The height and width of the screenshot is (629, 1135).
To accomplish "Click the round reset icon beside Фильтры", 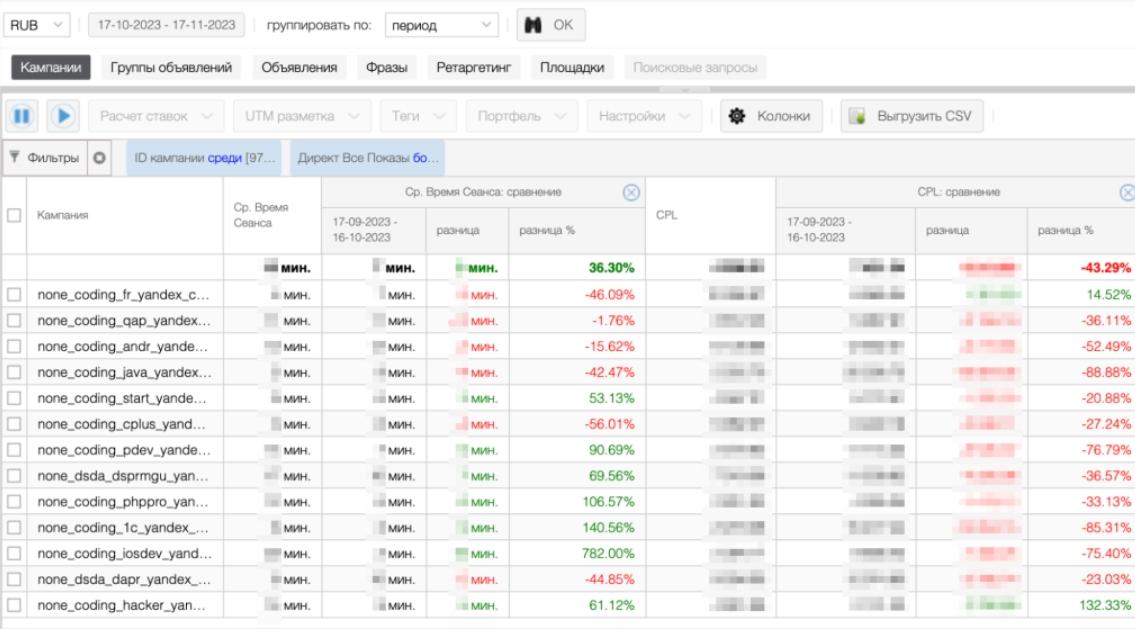I will [99, 158].
